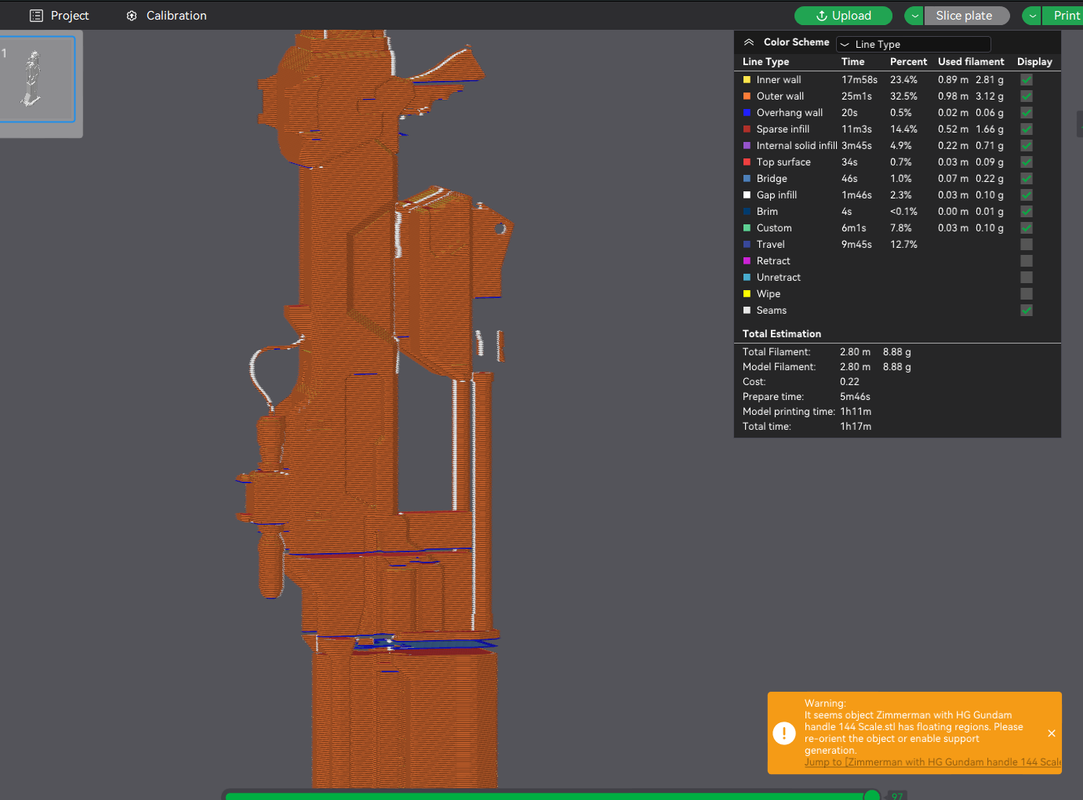The width and height of the screenshot is (1083, 800).
Task: Click the yellow Wipe color swatch
Action: pyautogui.click(x=747, y=294)
